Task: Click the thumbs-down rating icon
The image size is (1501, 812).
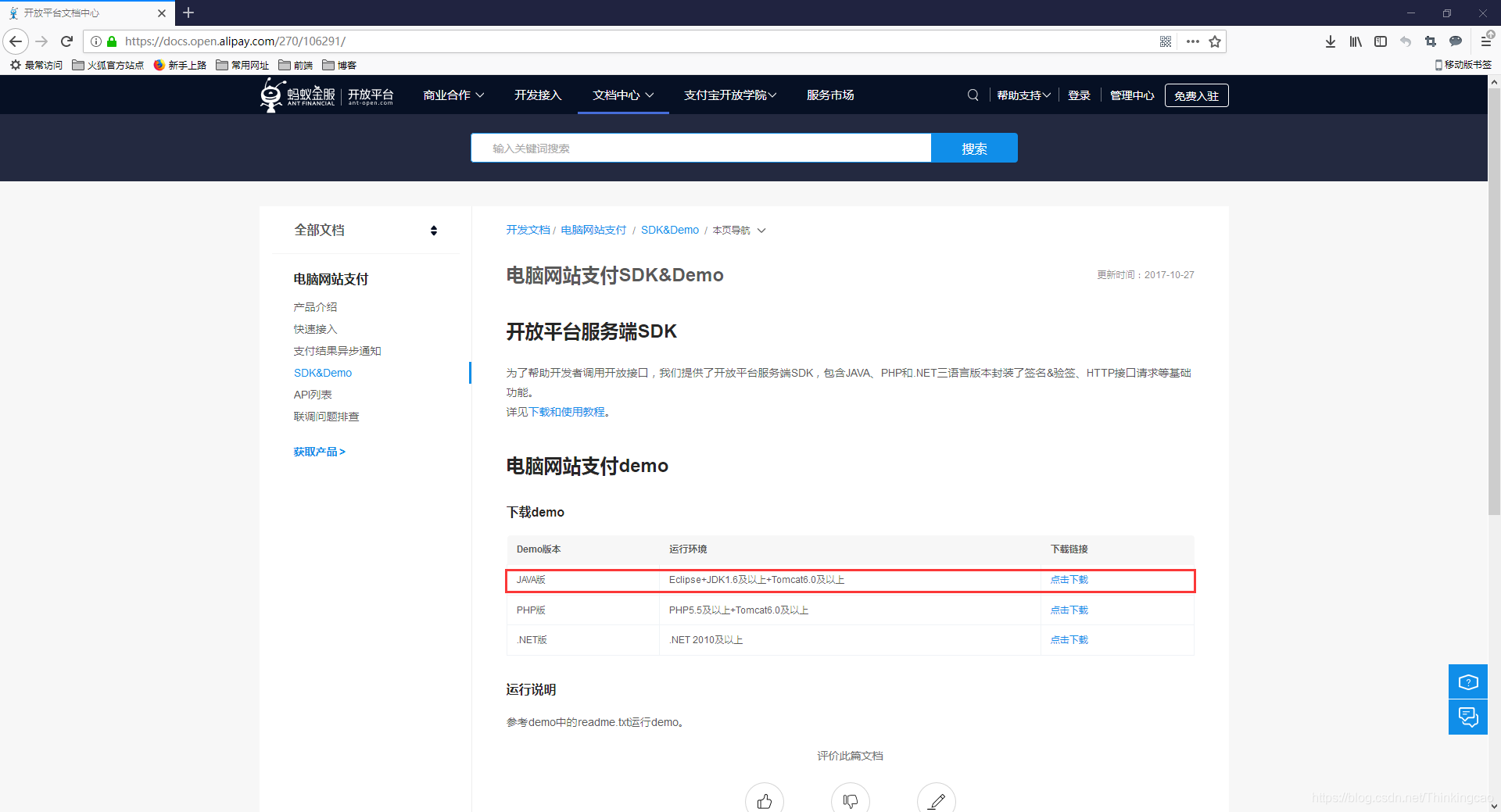Action: (851, 800)
